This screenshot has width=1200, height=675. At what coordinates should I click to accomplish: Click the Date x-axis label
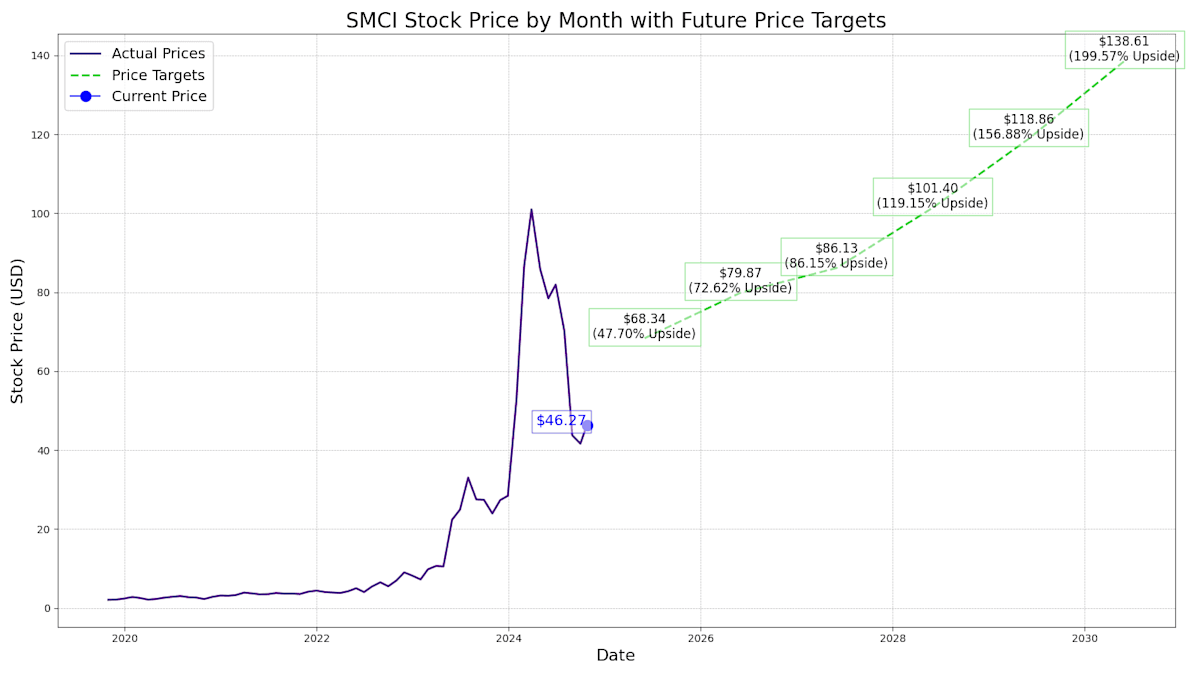pyautogui.click(x=615, y=656)
